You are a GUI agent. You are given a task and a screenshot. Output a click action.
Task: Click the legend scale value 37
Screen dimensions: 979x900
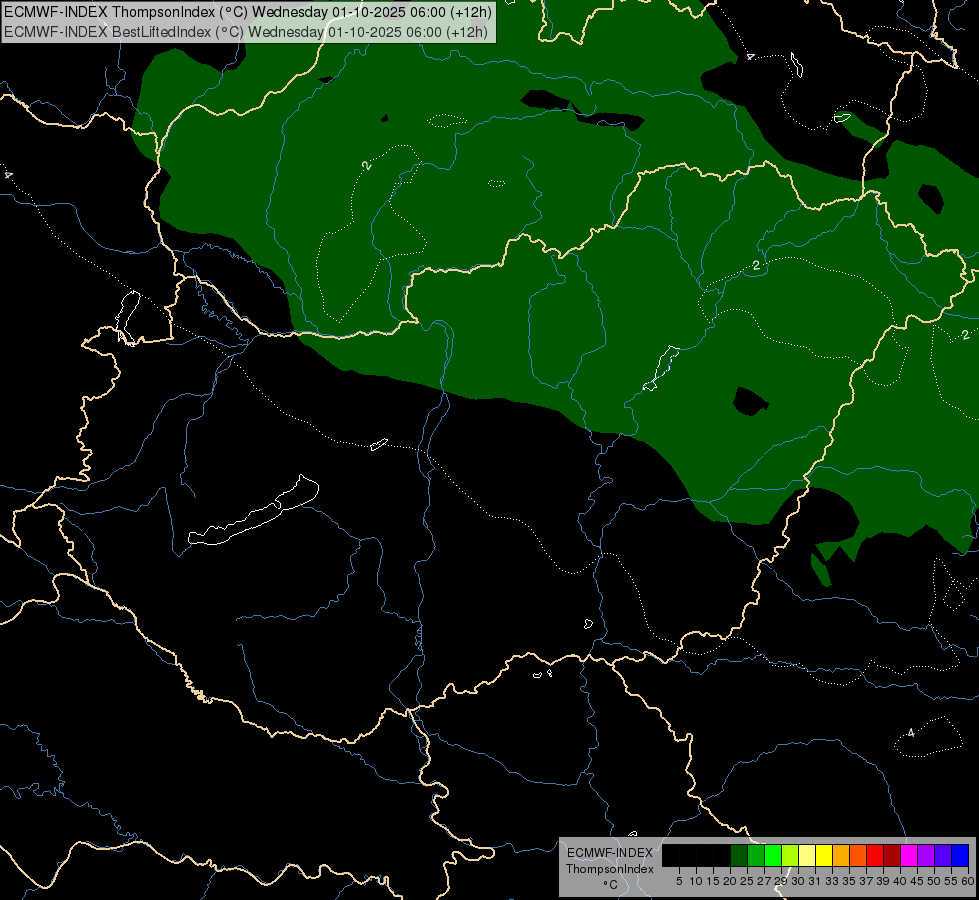[865, 881]
